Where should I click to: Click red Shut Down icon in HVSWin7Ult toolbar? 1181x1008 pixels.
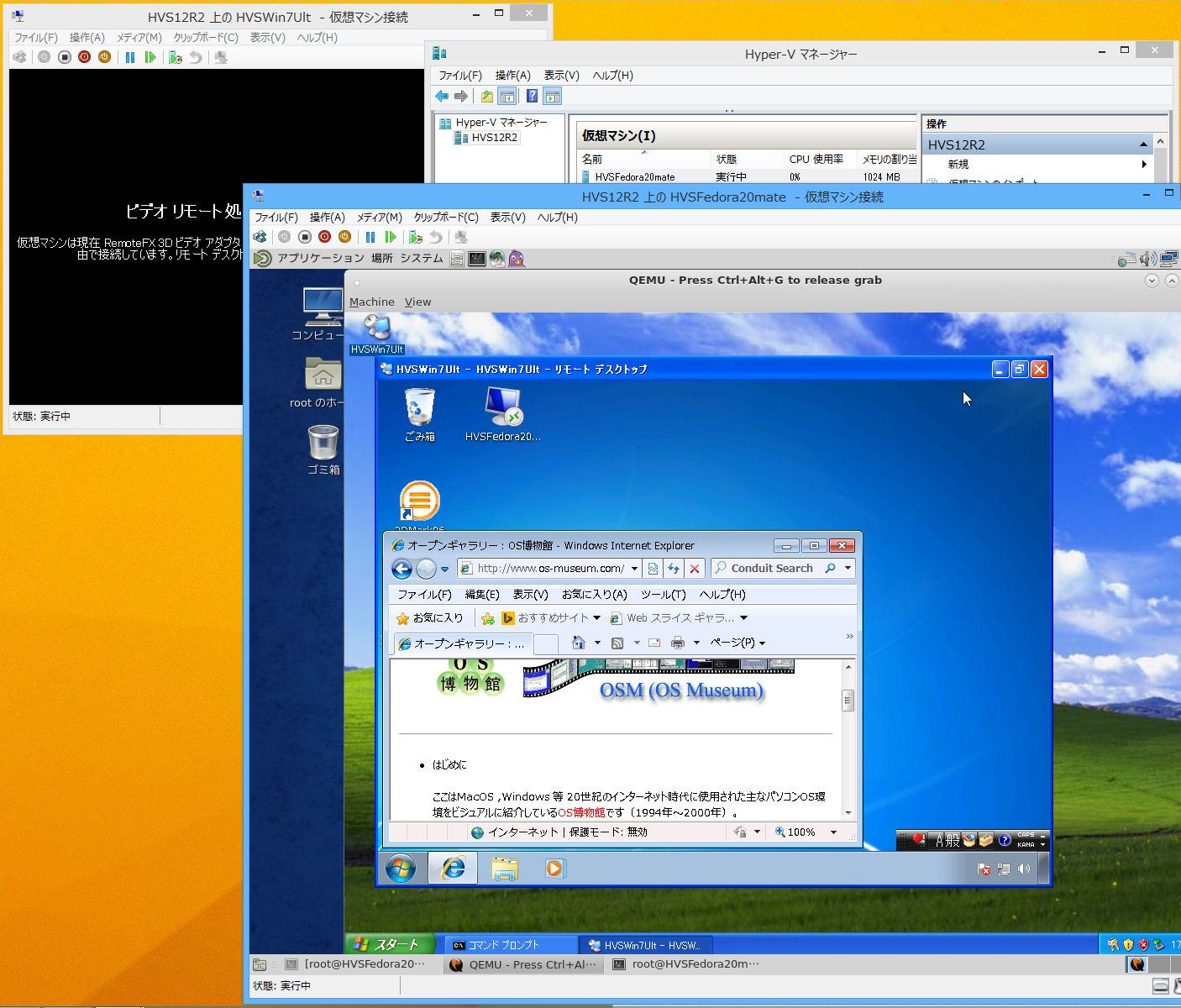pyautogui.click(x=84, y=57)
